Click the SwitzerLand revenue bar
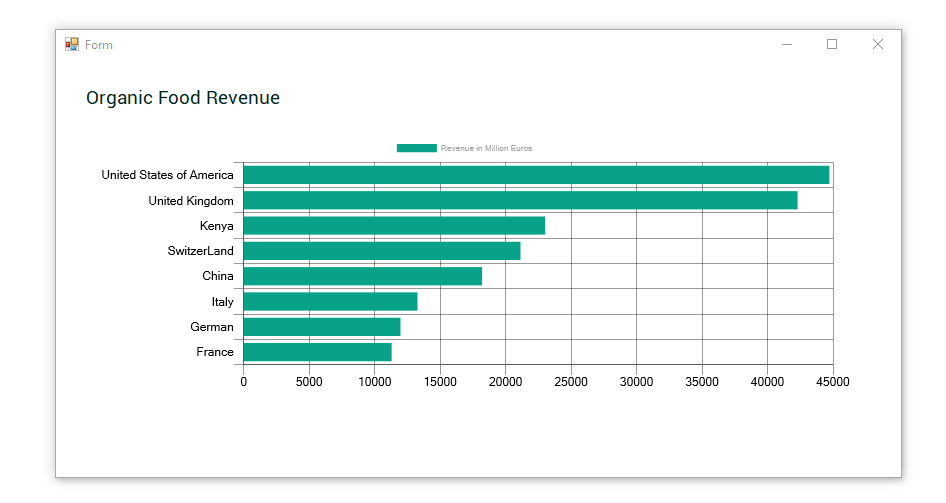The width and height of the screenshot is (946, 503). (382, 251)
